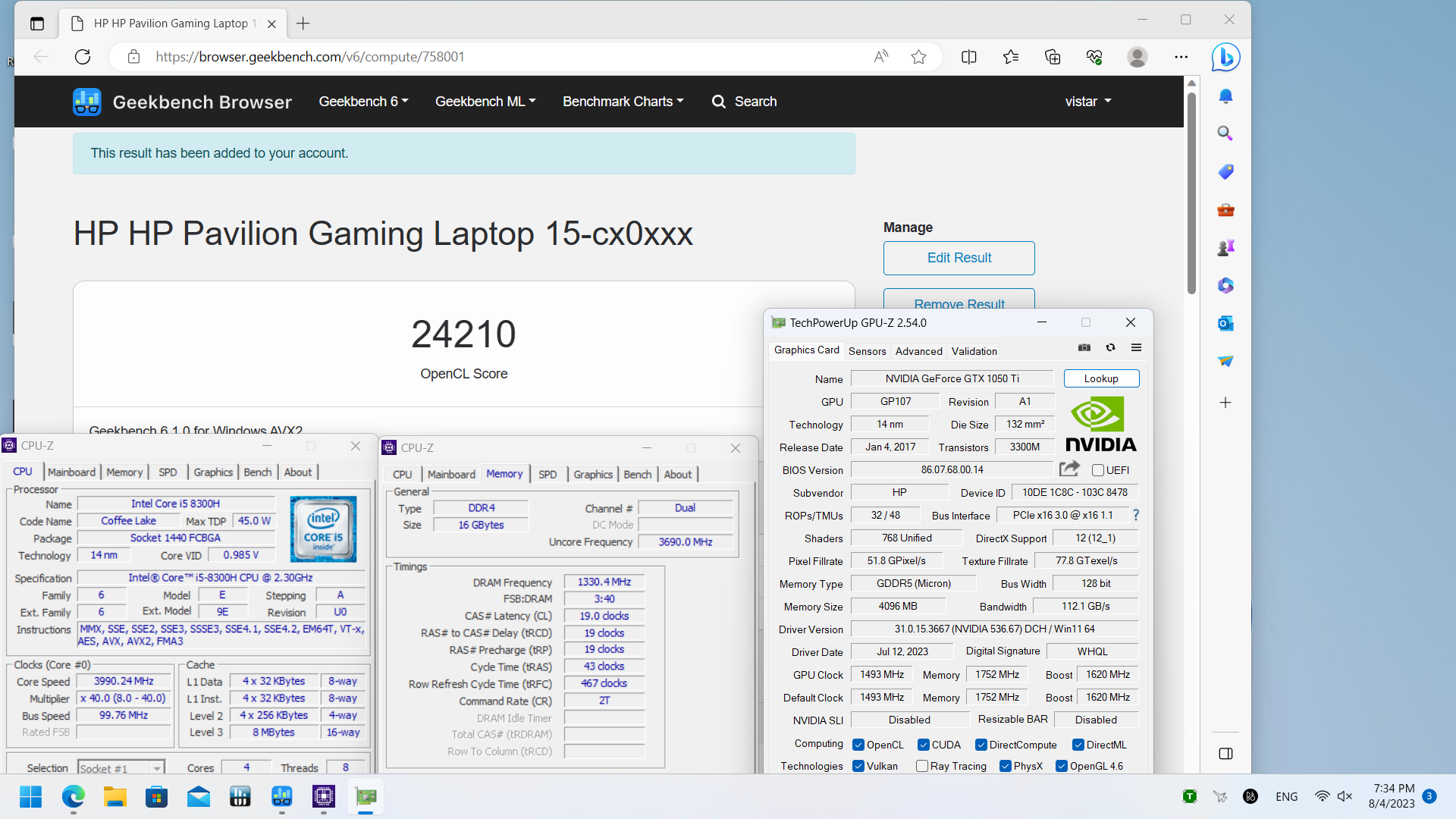Toggle the PhysX checkbox in GPU-Z
The image size is (1456, 819).
coord(1006,766)
